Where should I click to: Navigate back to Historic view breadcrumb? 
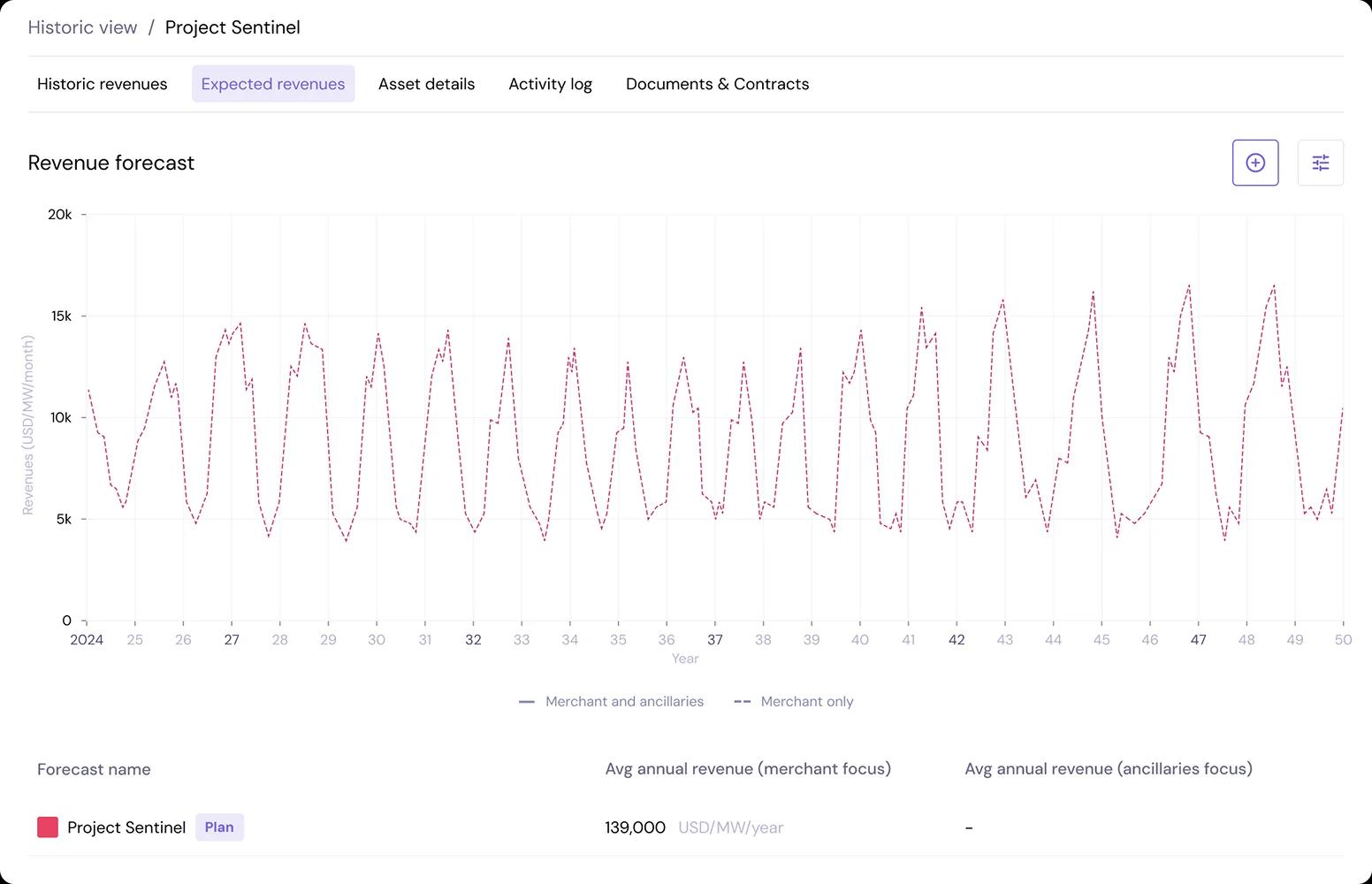82,27
